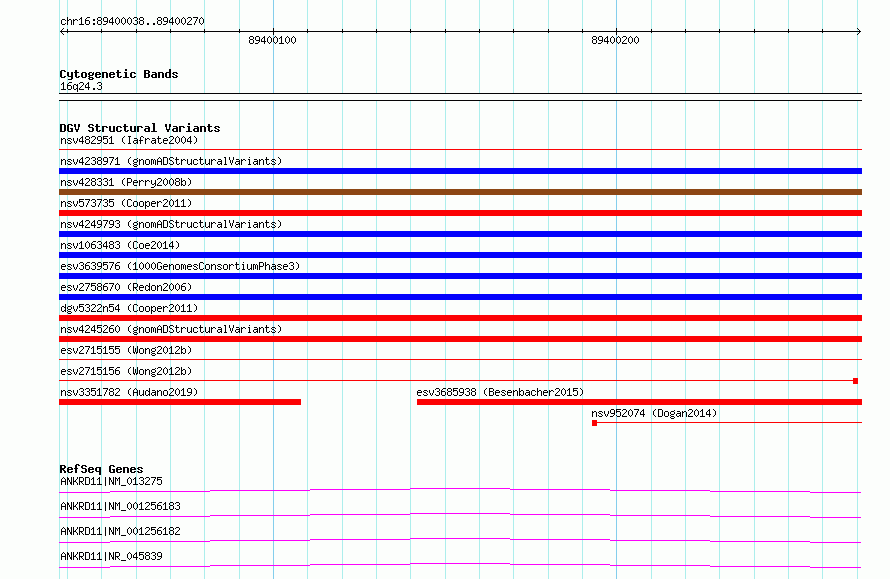Click the blue bar under esv3639576
This screenshot has width=890, height=579.
pyautogui.click(x=460, y=276)
